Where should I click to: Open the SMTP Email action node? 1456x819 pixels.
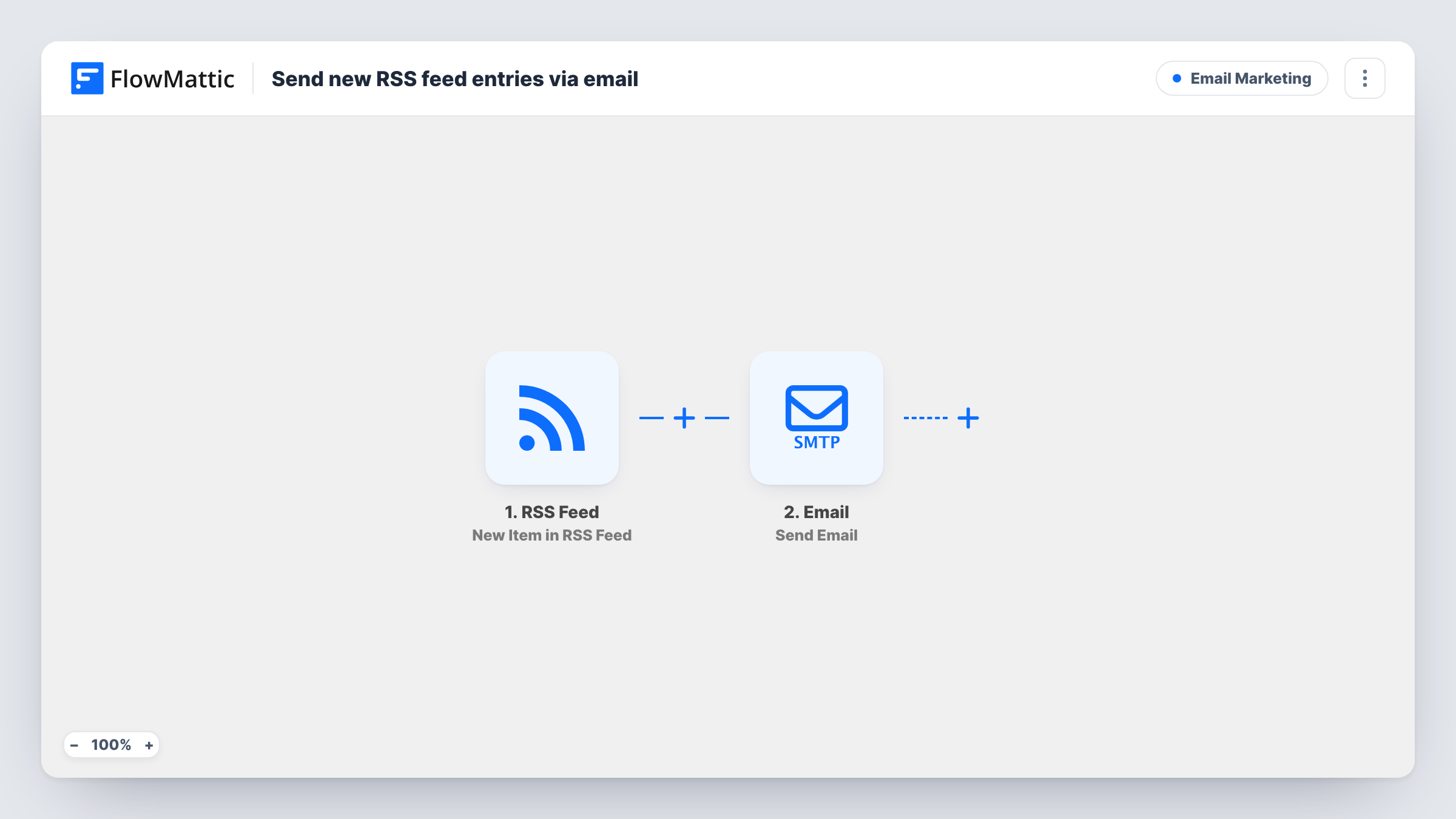tap(816, 417)
